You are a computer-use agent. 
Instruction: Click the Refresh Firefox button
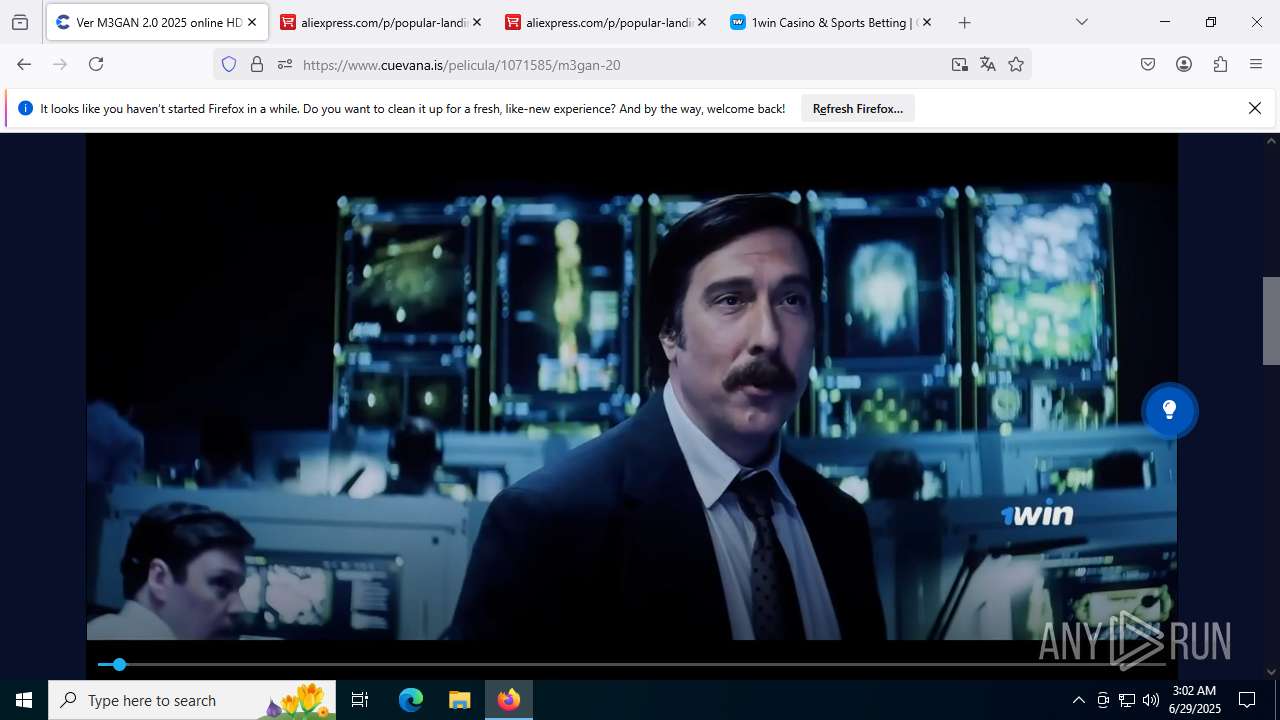pos(858,109)
